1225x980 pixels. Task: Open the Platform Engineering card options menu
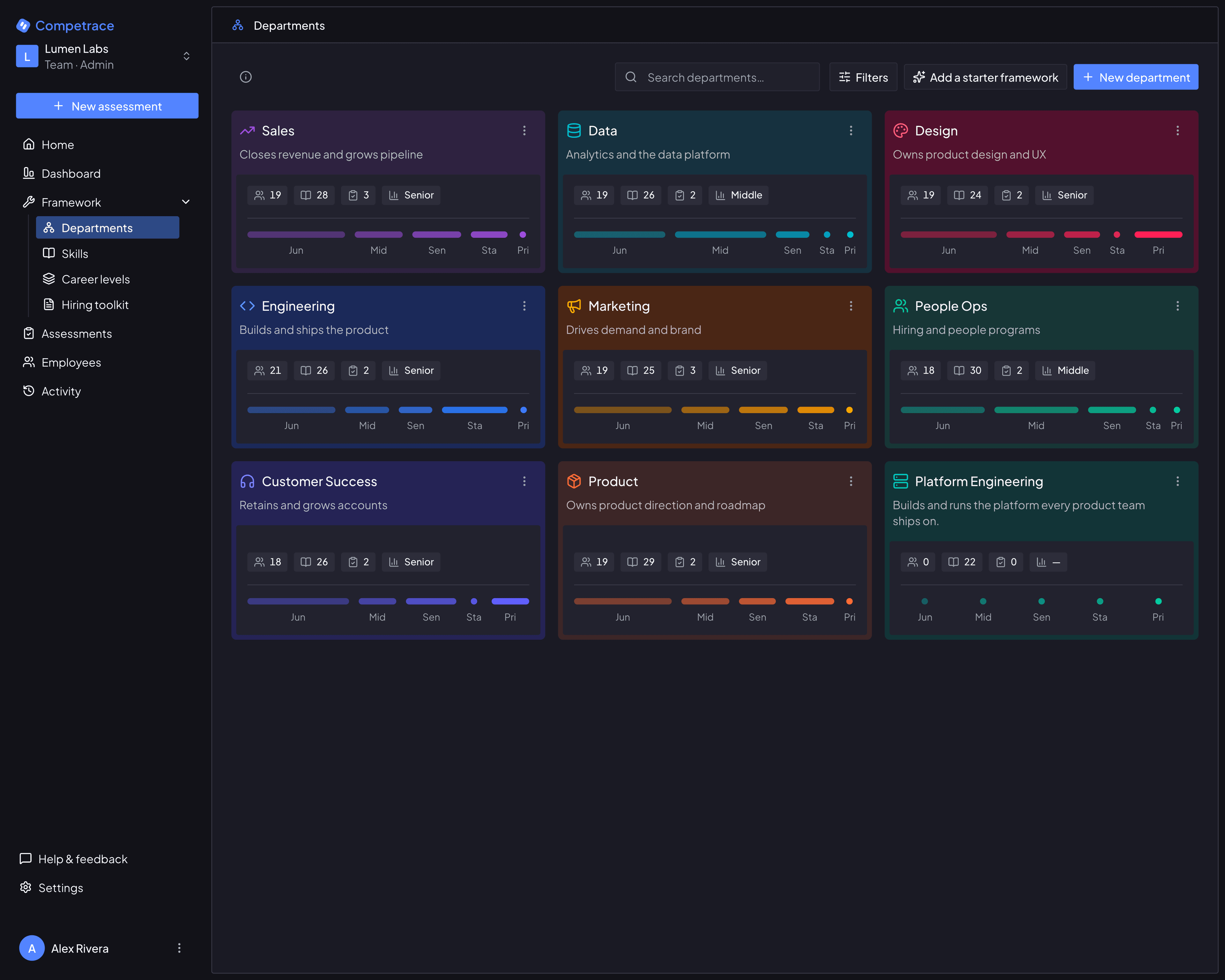tap(1178, 481)
